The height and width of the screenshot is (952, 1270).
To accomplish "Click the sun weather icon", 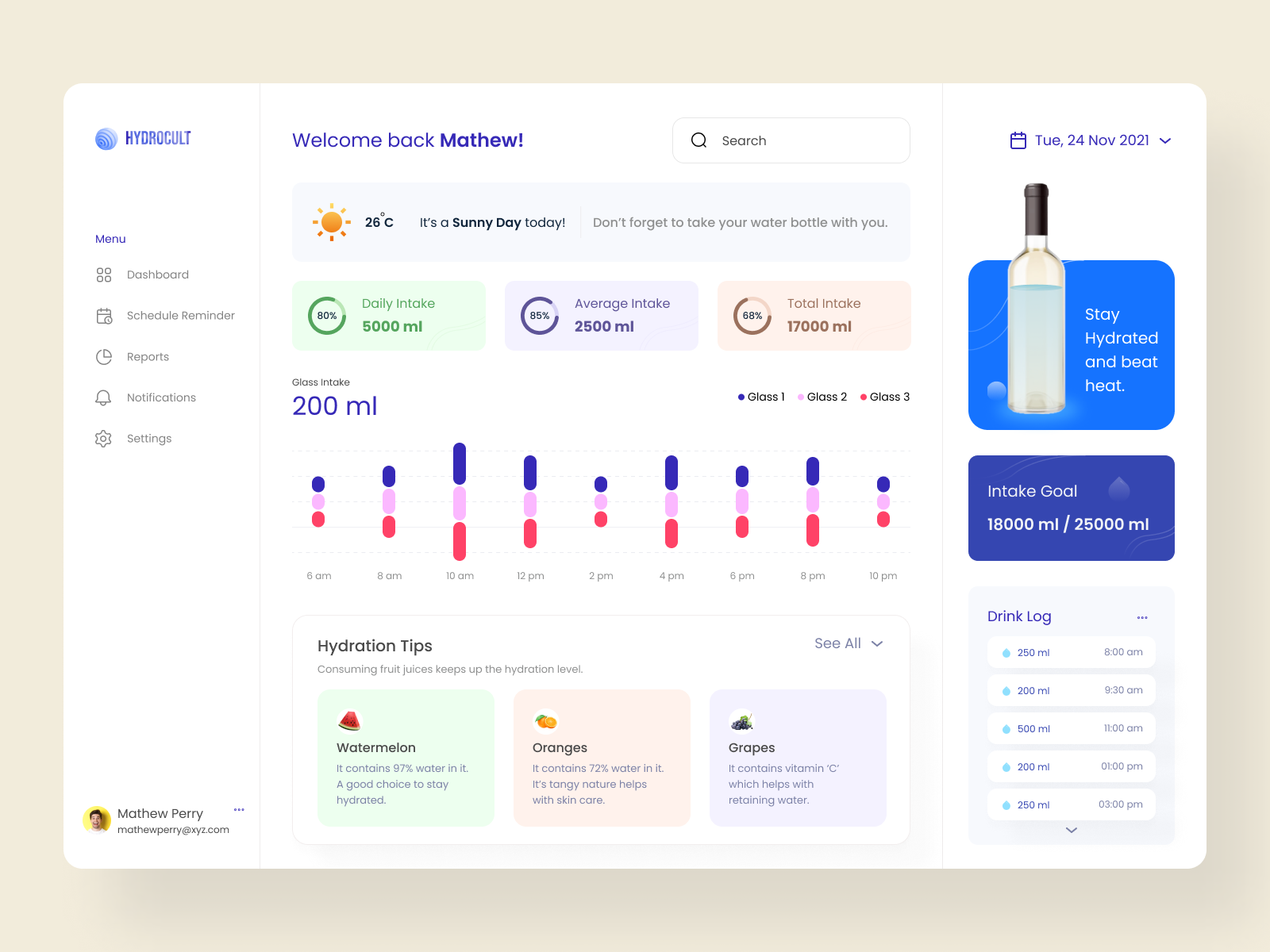I will point(332,222).
